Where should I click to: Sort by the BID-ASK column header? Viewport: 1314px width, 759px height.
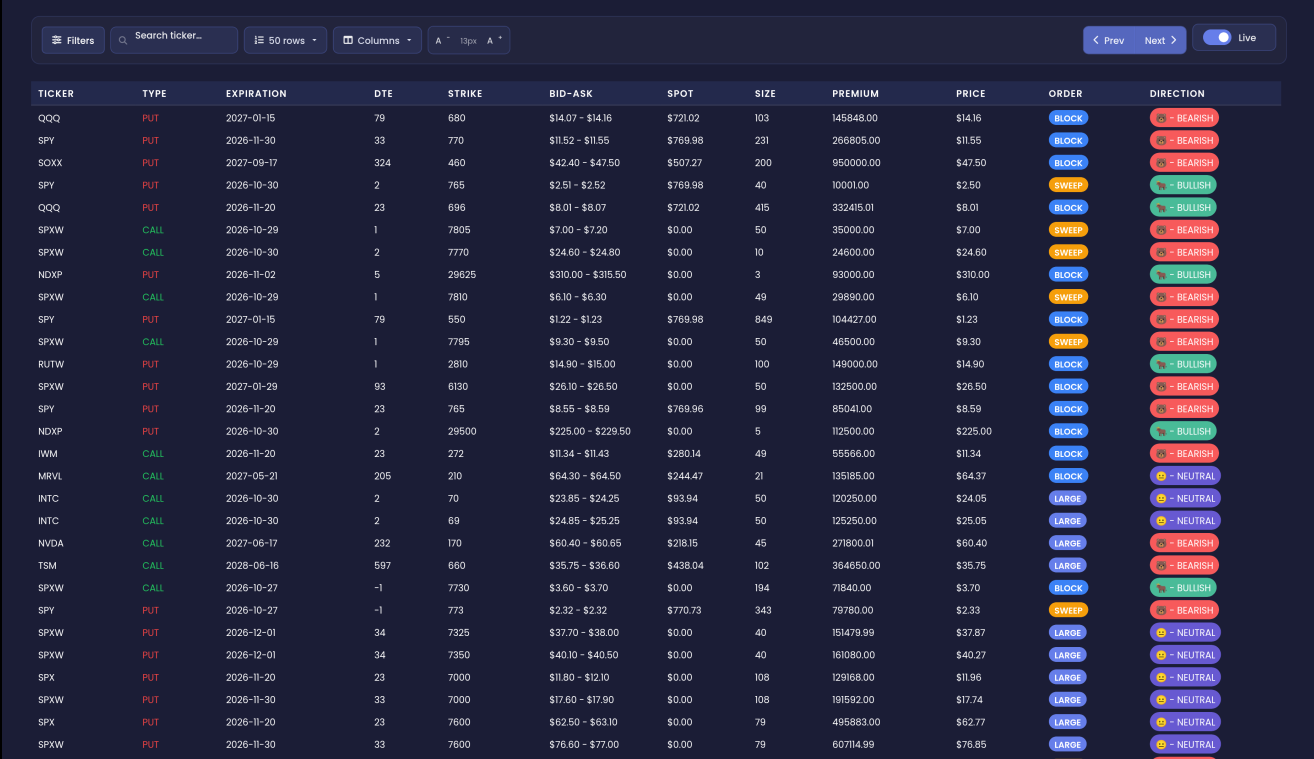coord(571,94)
